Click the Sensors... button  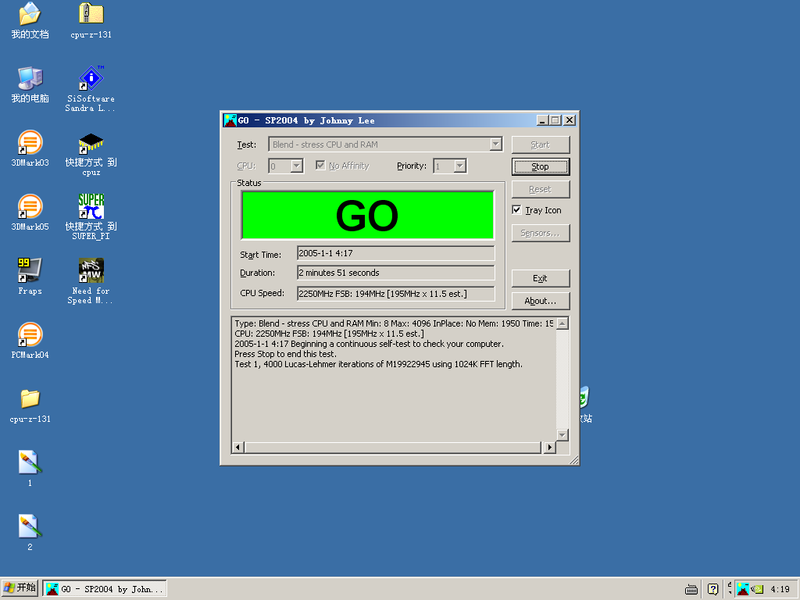pyautogui.click(x=540, y=233)
